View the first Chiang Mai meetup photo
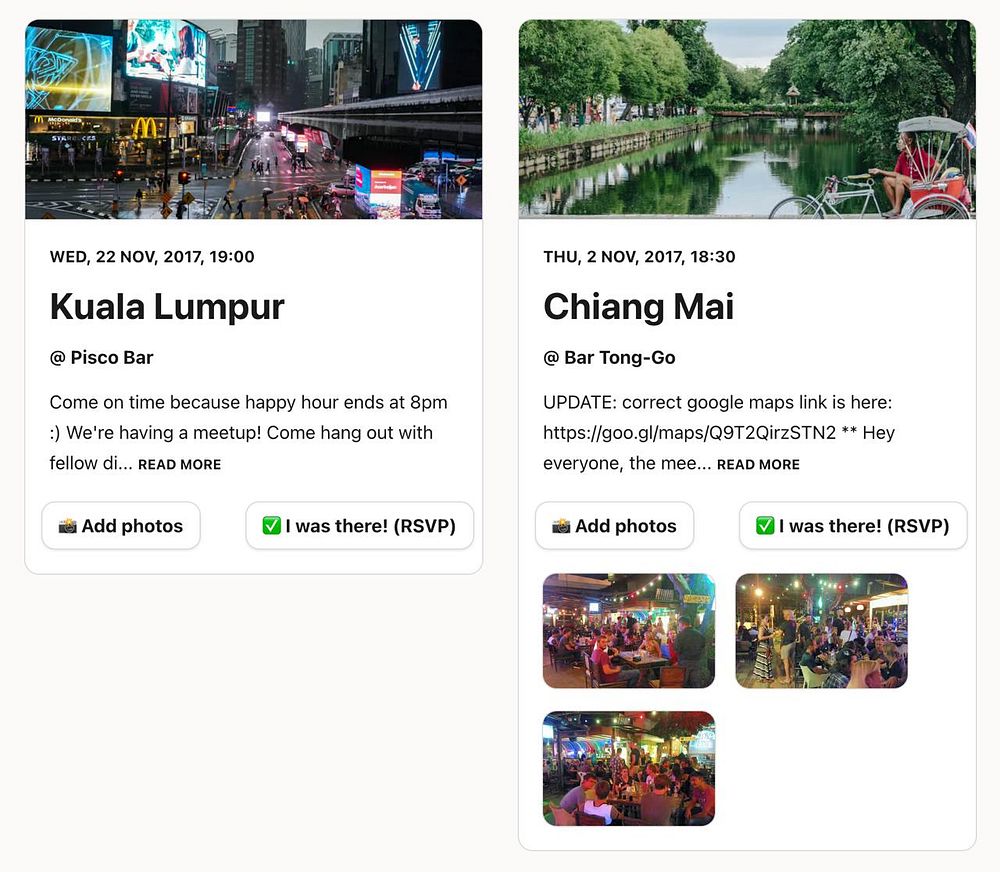The height and width of the screenshot is (872, 1000). click(x=629, y=631)
